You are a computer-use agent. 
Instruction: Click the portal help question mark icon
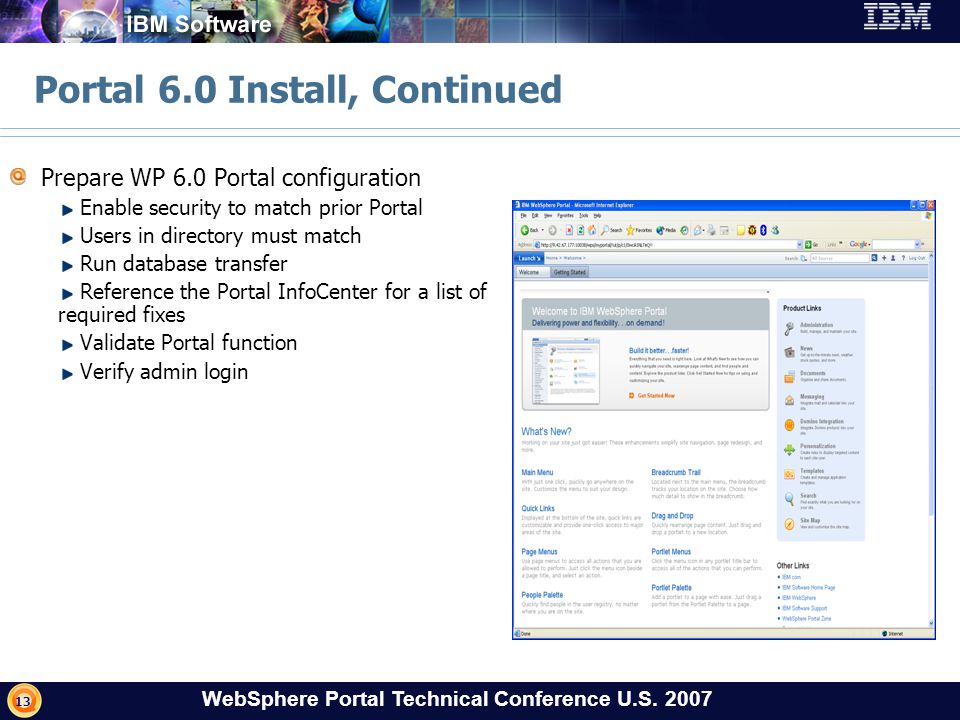click(903, 258)
